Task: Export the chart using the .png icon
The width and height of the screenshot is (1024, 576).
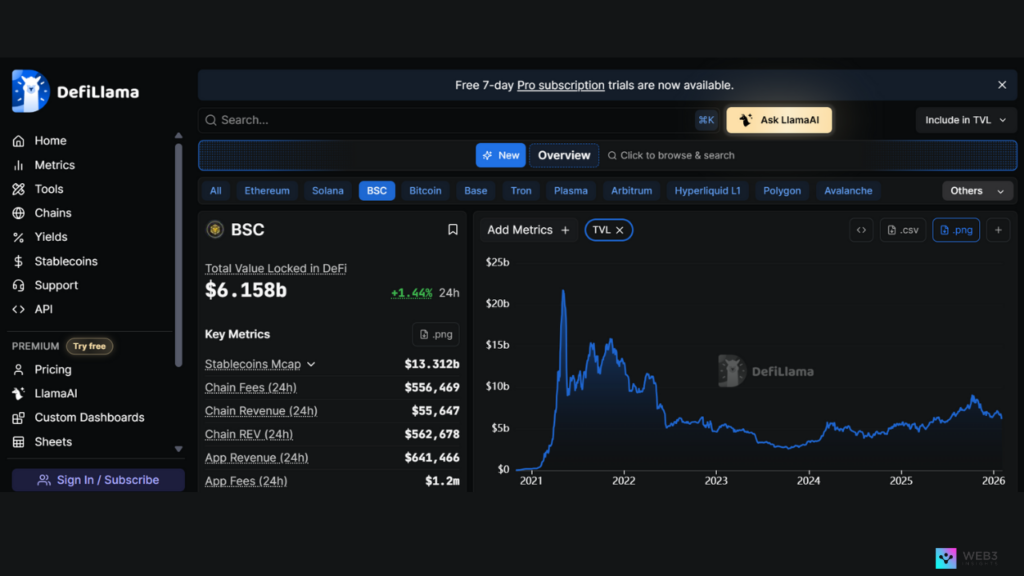Action: [x=955, y=229]
